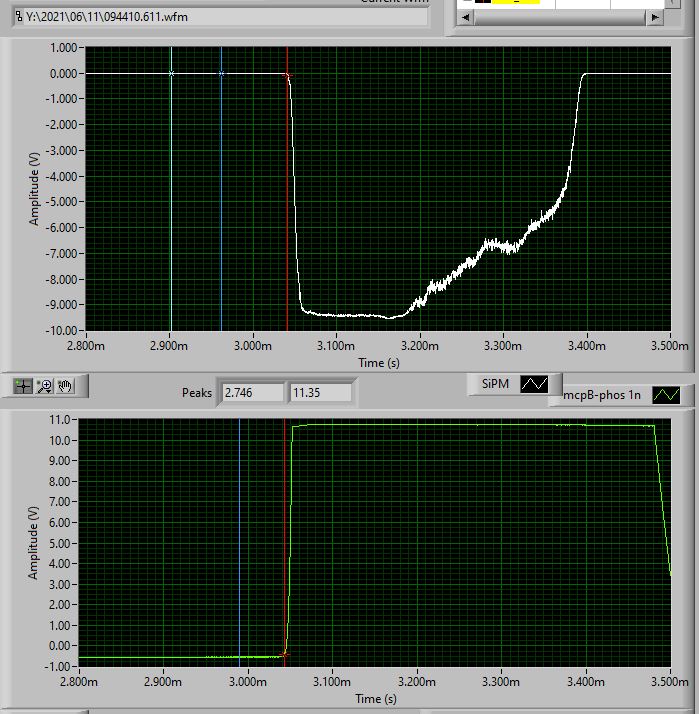
Task: Select the cursor movement tool in graph palette
Action: (22, 386)
